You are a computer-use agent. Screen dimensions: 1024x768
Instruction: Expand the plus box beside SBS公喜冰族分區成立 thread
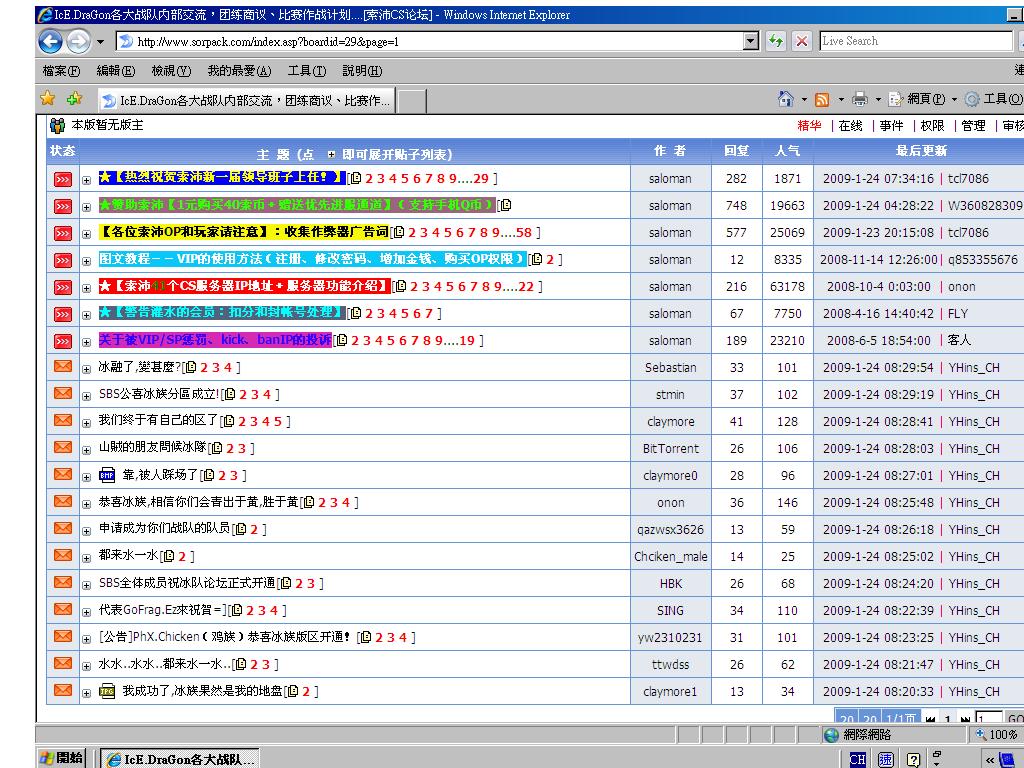pyautogui.click(x=85, y=395)
